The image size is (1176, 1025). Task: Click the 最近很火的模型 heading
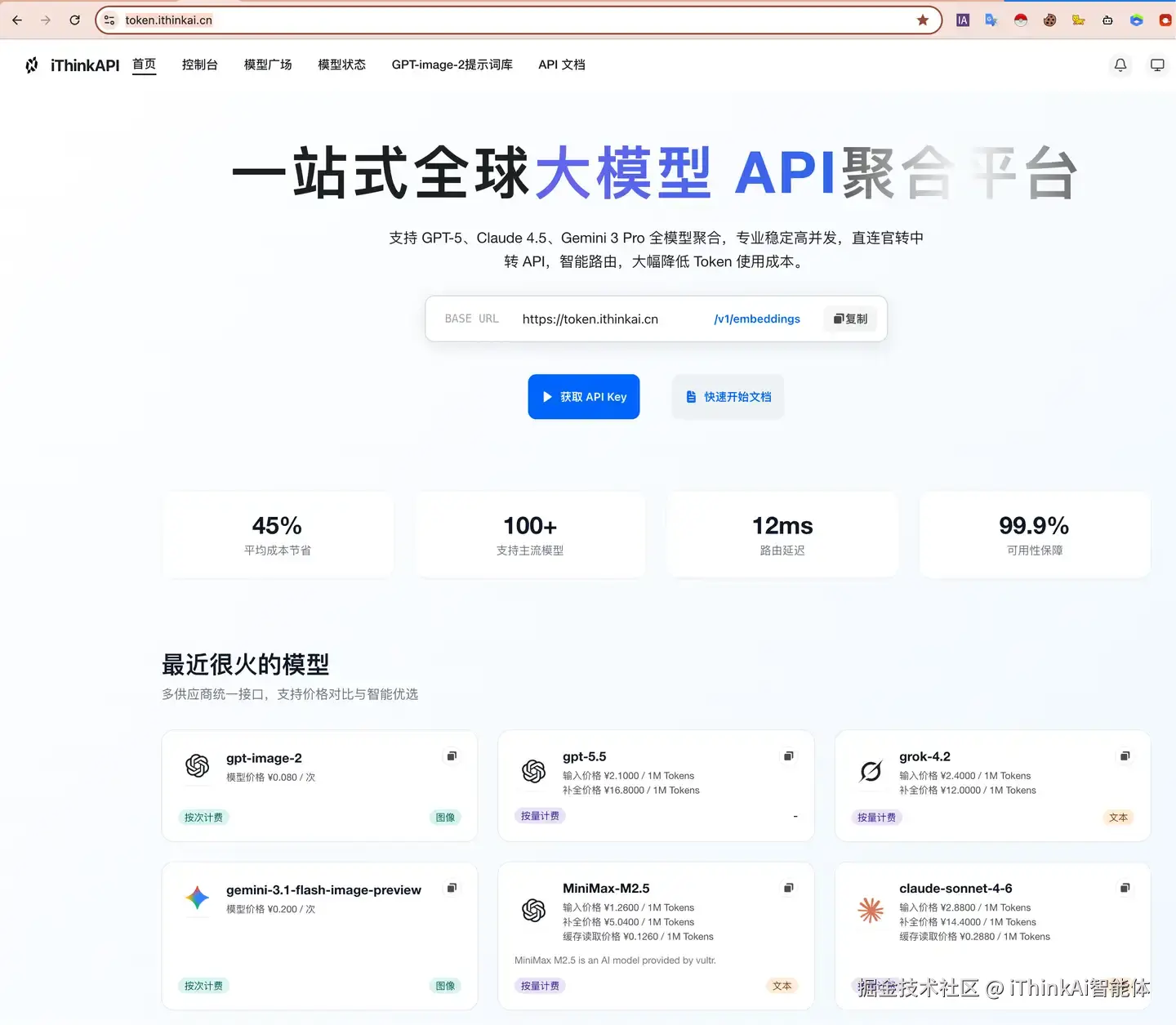(245, 665)
